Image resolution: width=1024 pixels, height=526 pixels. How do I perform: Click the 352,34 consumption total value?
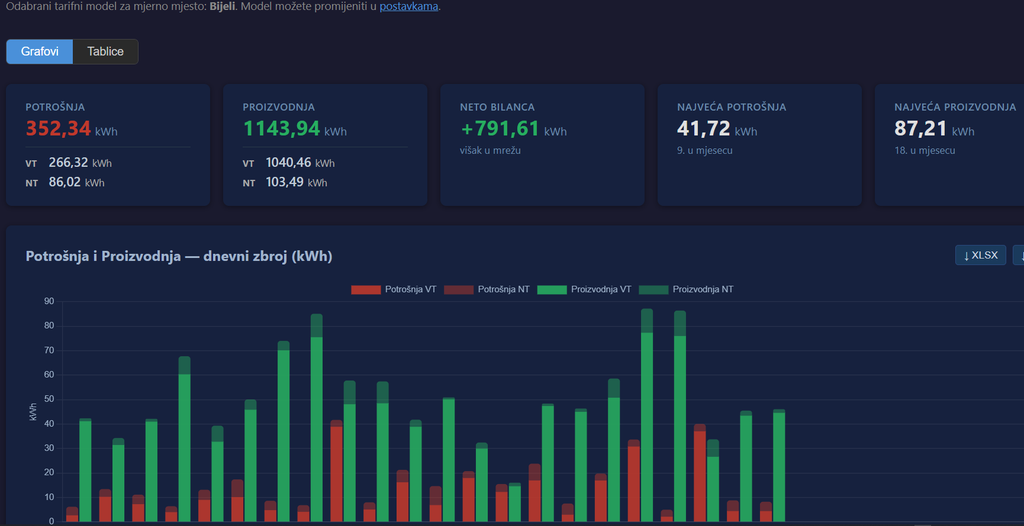(58, 129)
